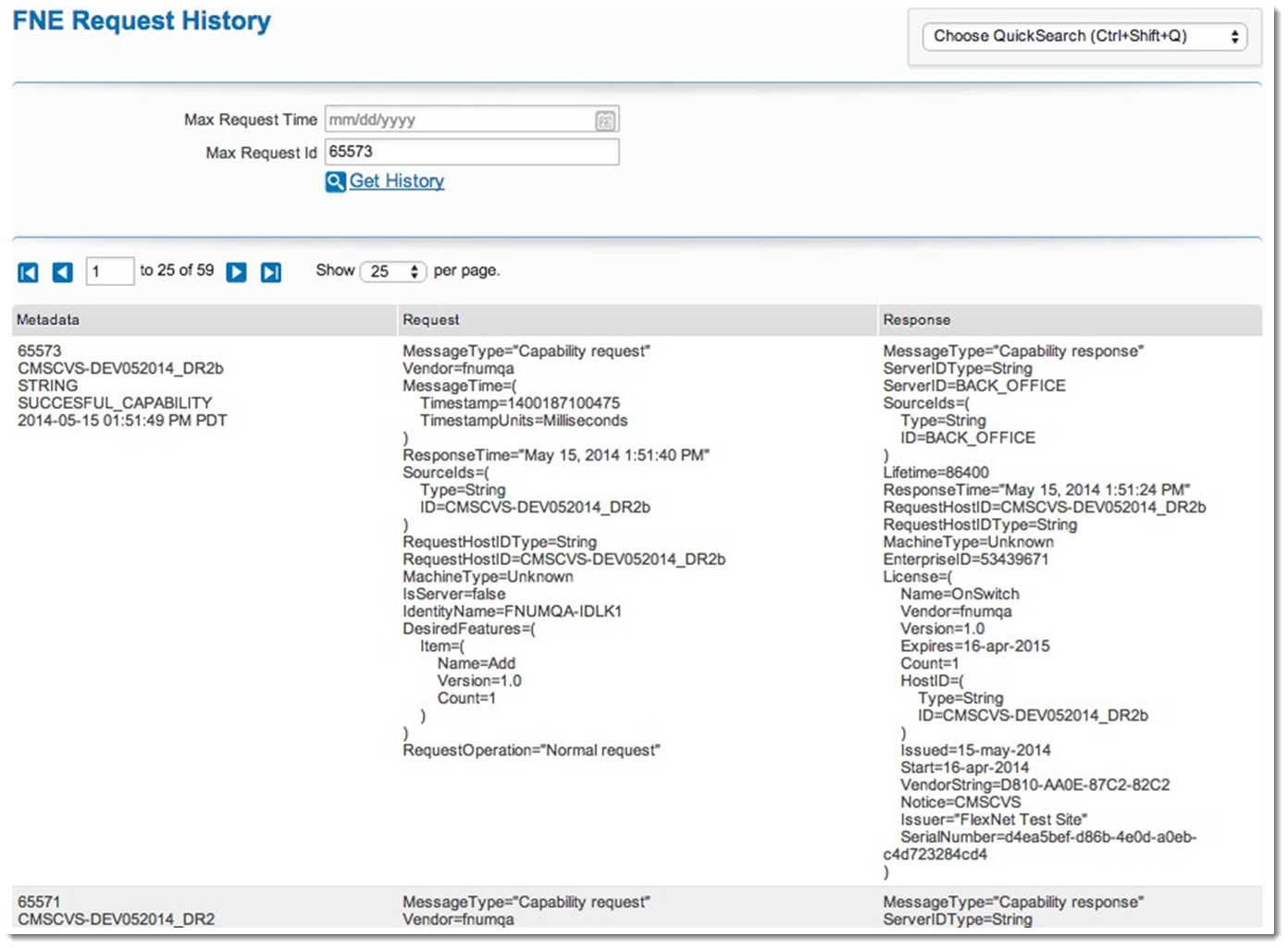Image resolution: width=1288 pixels, height=948 pixels.
Task: Click Lifetime=86400 in Response
Action: click(x=936, y=473)
